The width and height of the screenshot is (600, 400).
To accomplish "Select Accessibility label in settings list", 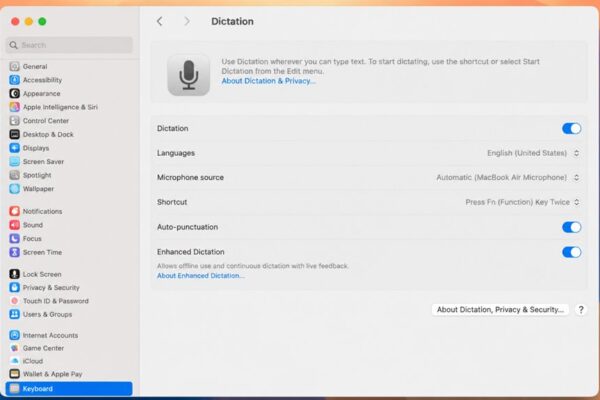I will 42,80.
